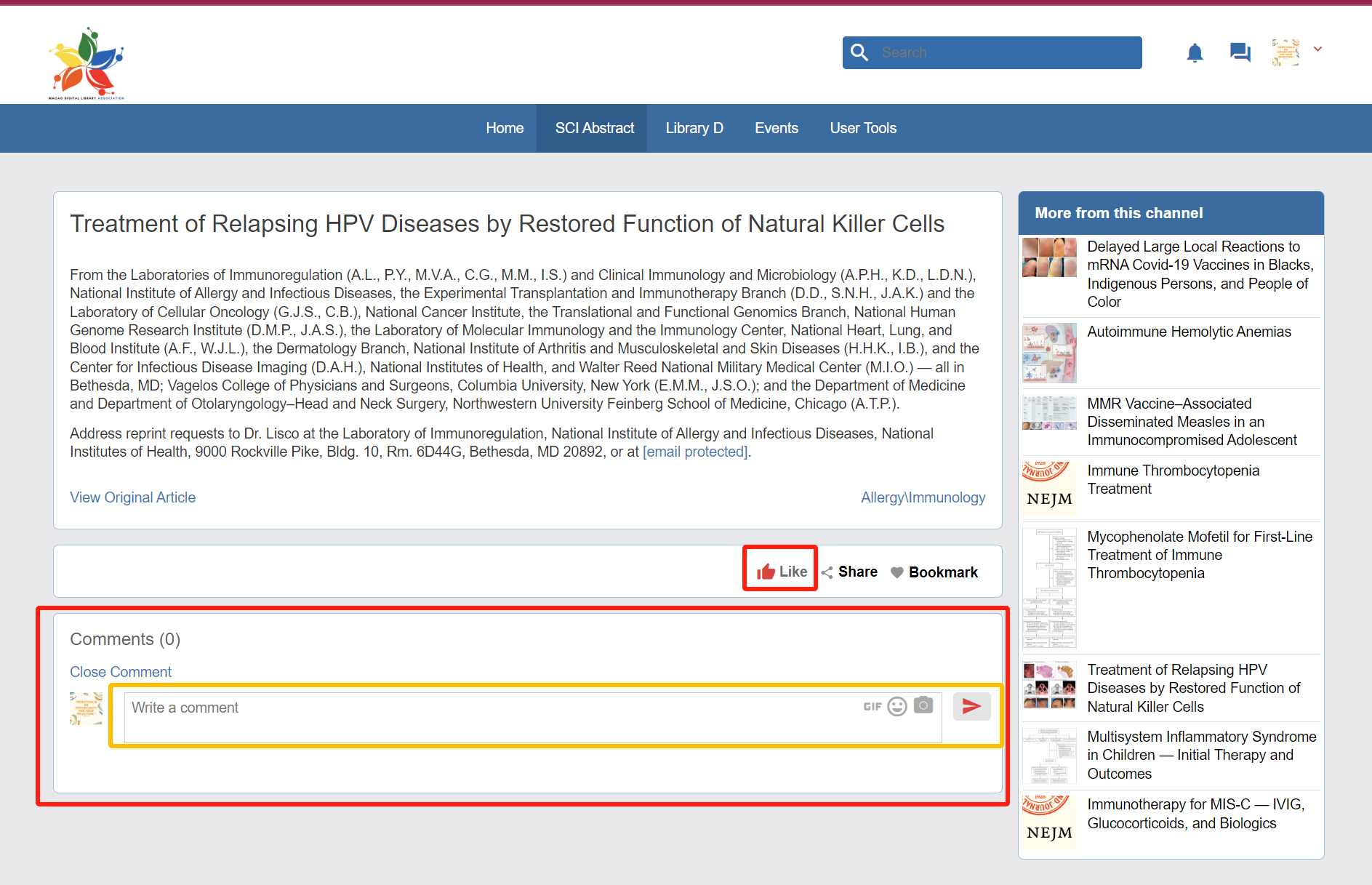Click the thumbs-up Like icon
1372x885 pixels.
[766, 572]
